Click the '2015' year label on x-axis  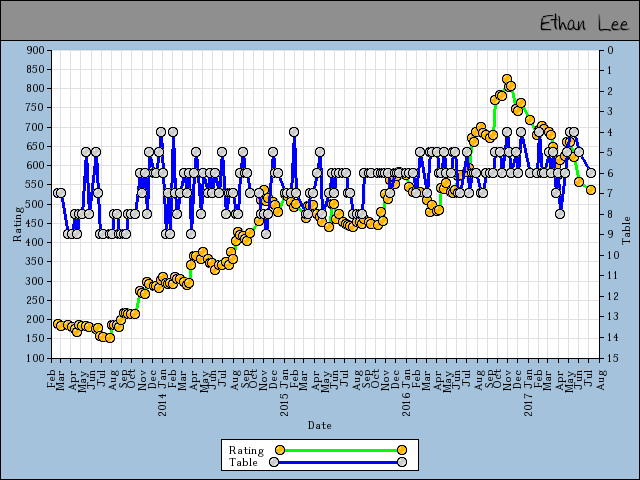pos(284,404)
